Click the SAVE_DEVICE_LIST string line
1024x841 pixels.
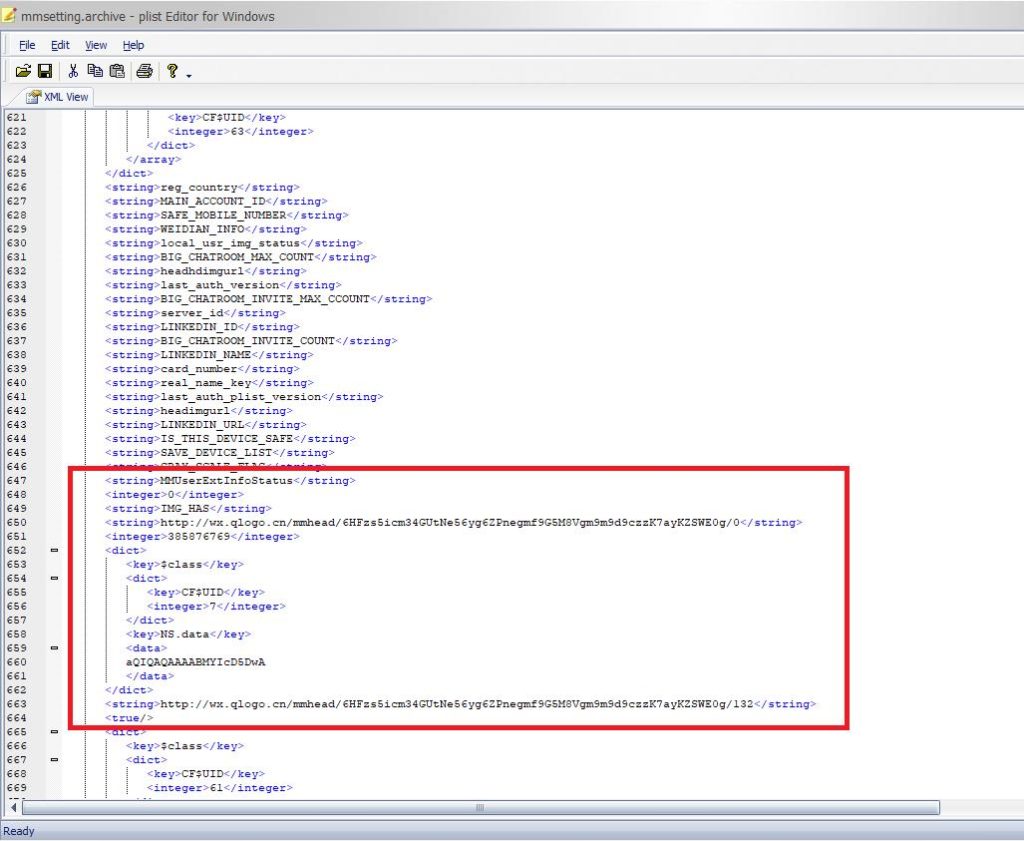[219, 452]
